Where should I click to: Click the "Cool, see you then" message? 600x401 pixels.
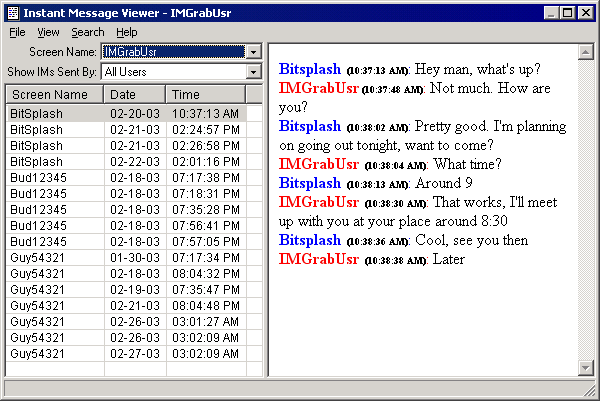point(471,240)
